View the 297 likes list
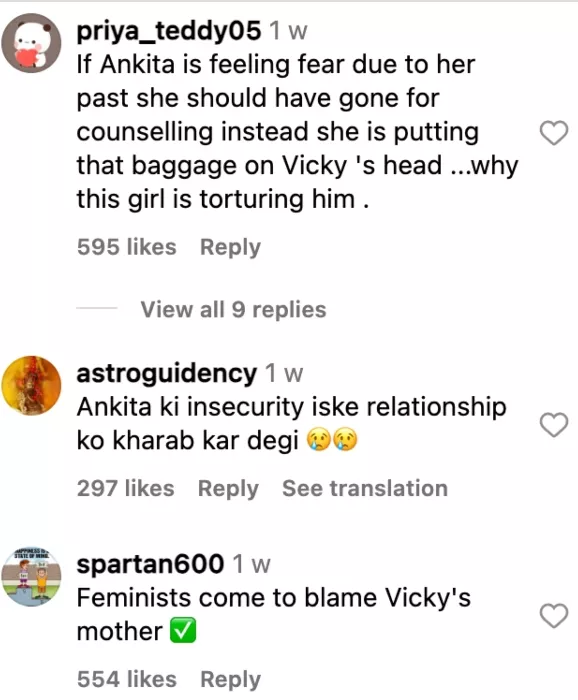 [x=125, y=488]
